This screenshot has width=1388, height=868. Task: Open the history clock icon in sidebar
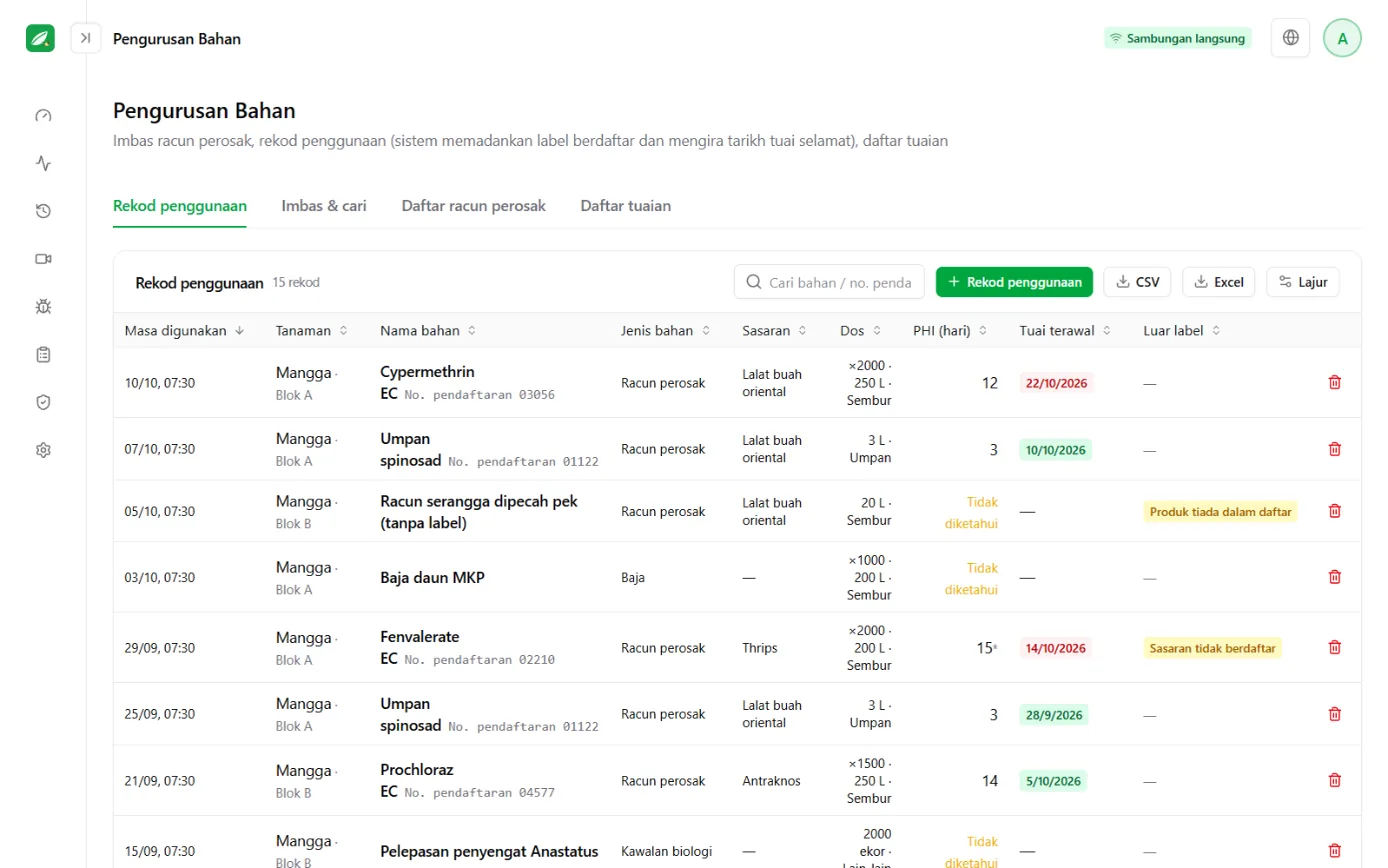[43, 211]
